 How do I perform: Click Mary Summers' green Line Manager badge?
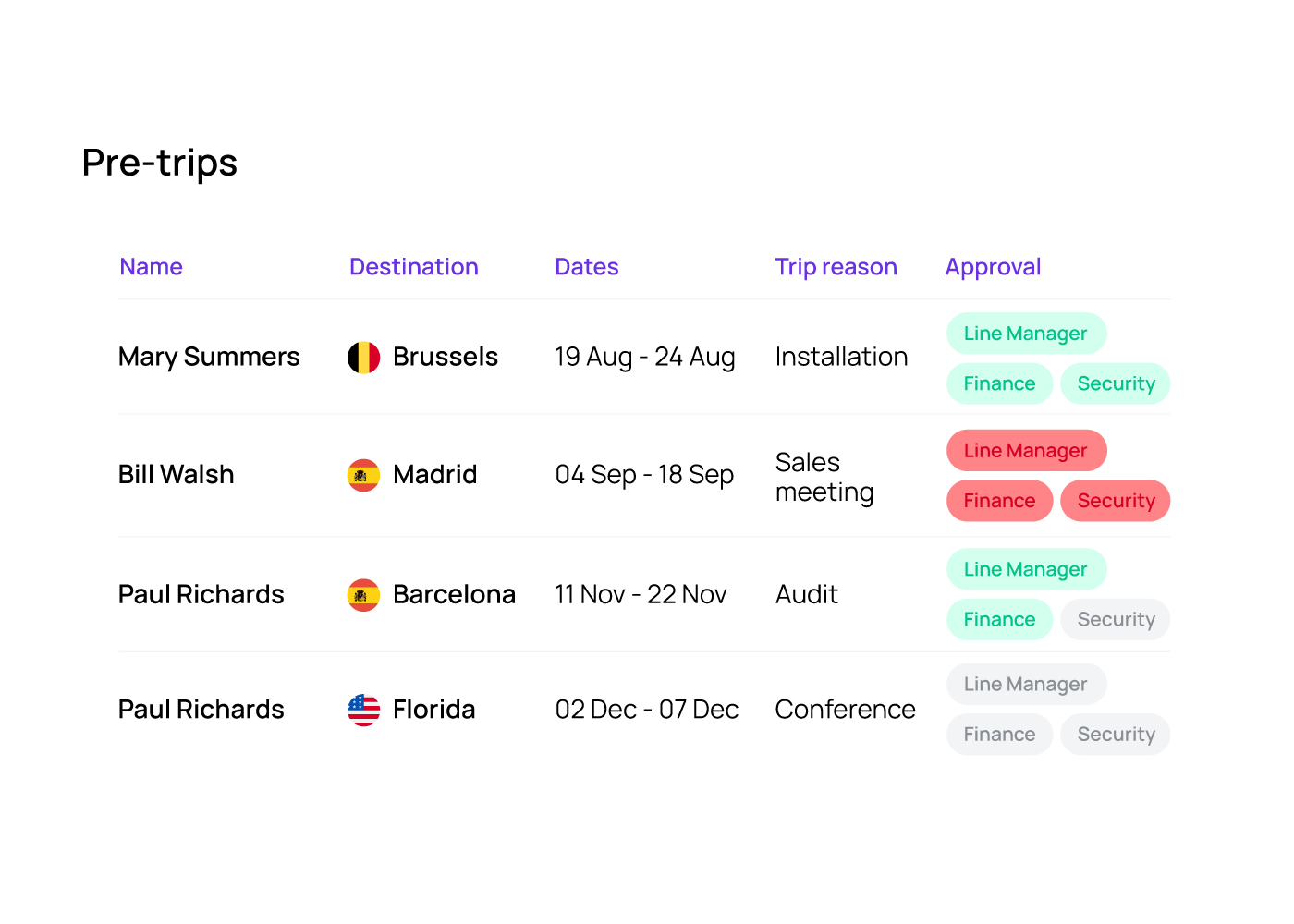coord(1025,334)
